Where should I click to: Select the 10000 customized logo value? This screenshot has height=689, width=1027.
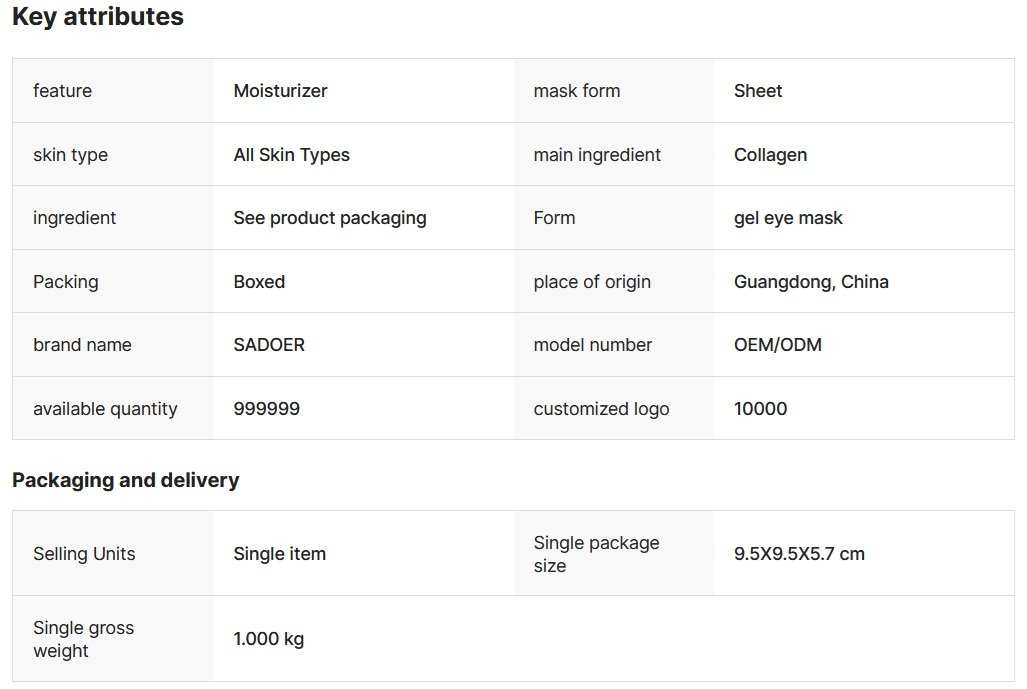[x=760, y=409]
